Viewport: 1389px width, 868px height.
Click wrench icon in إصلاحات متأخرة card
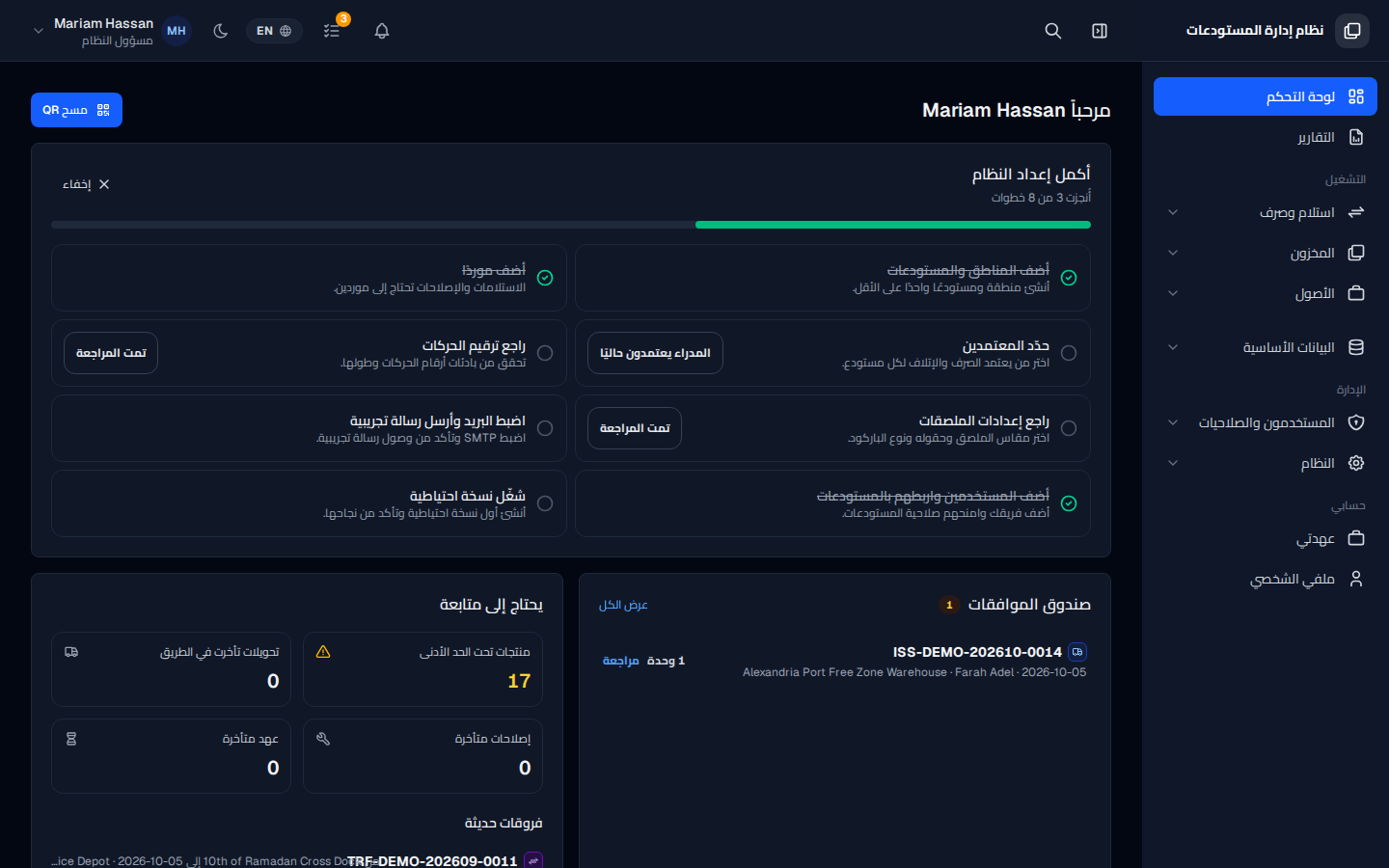(x=323, y=739)
